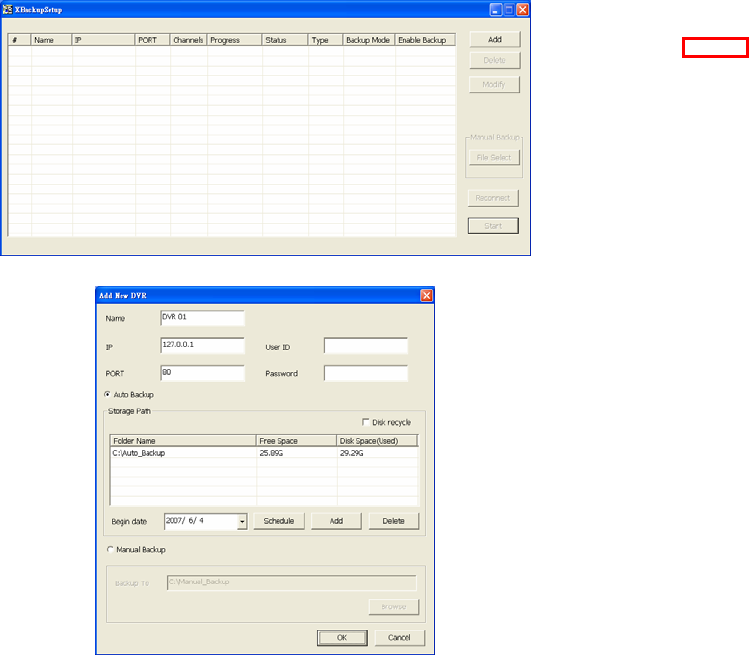Click Delete button under Storage Path
This screenshot has width=749, height=655.
[x=394, y=521]
